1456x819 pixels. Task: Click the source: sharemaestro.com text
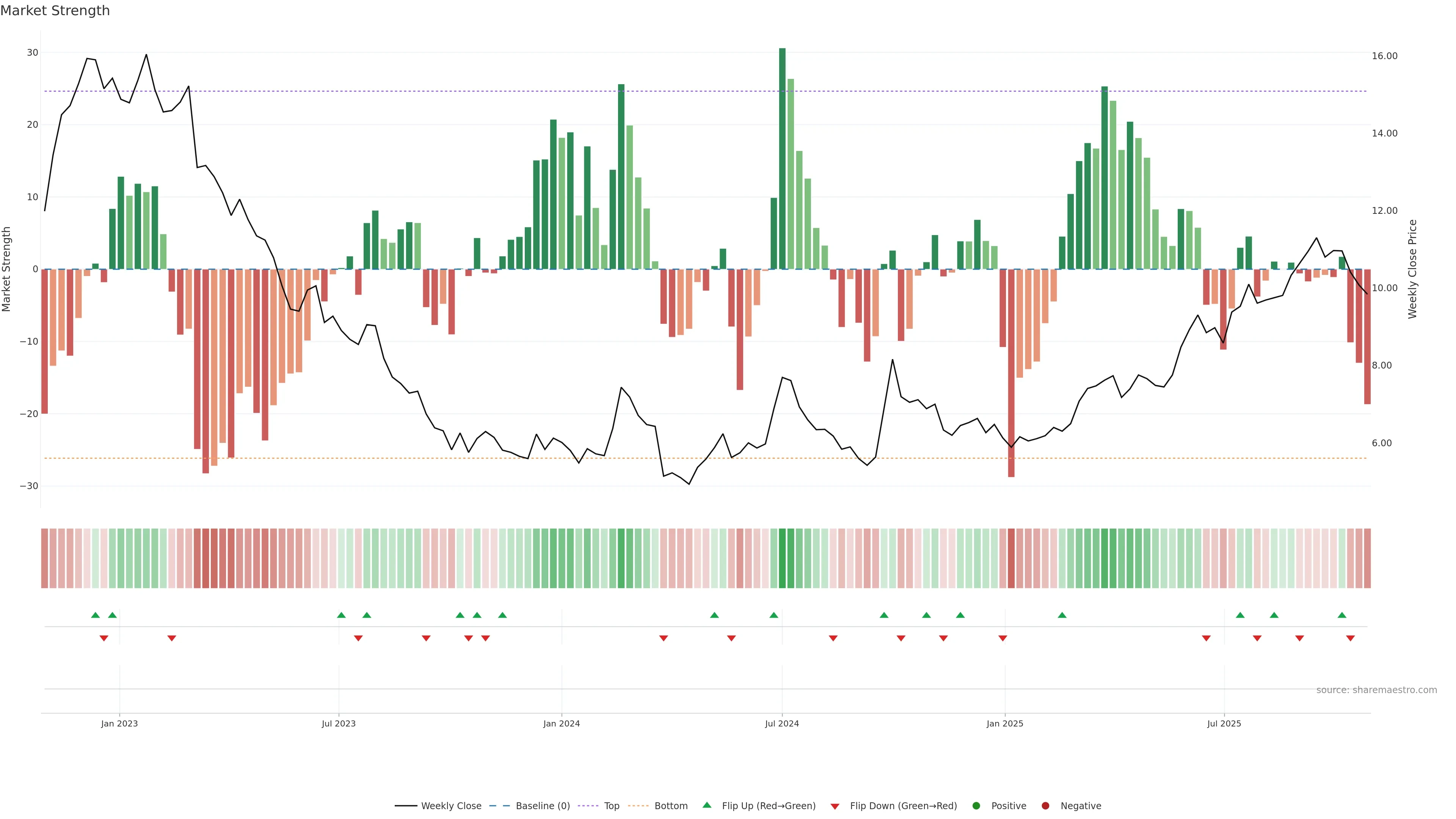click(x=1376, y=690)
